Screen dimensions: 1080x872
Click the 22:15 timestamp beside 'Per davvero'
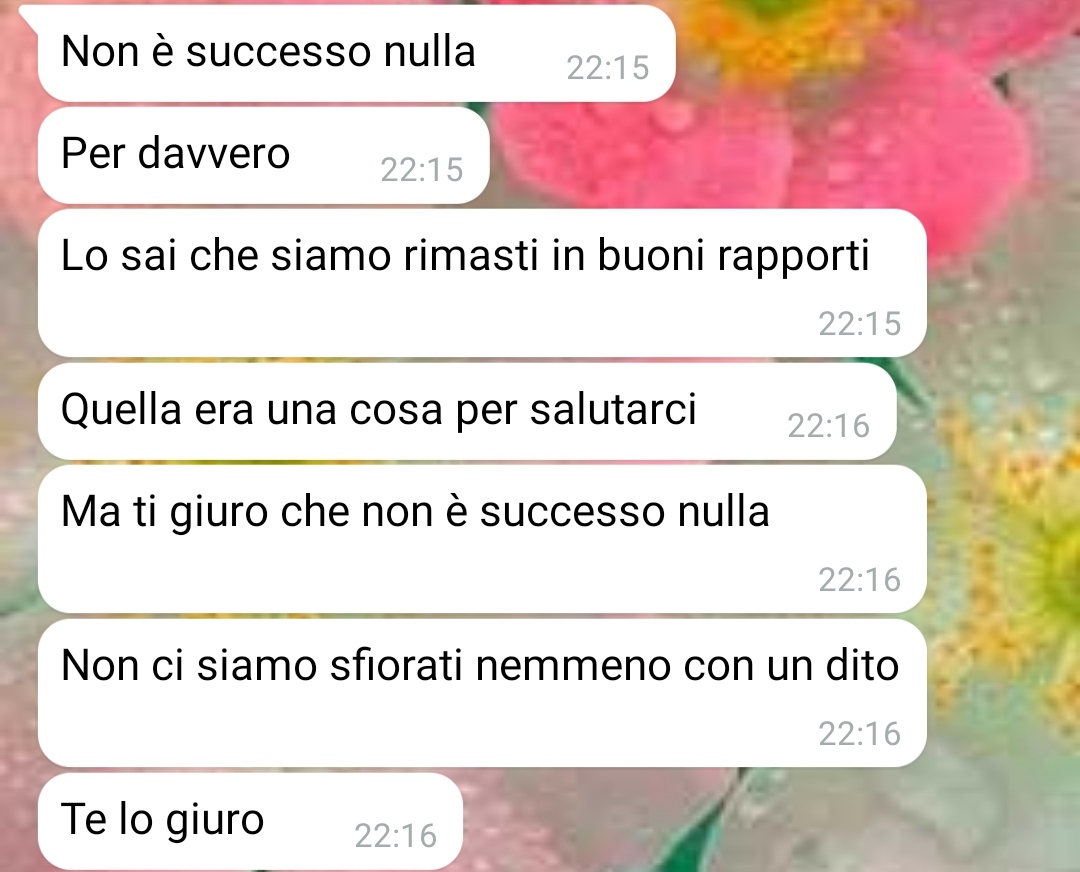tap(422, 170)
